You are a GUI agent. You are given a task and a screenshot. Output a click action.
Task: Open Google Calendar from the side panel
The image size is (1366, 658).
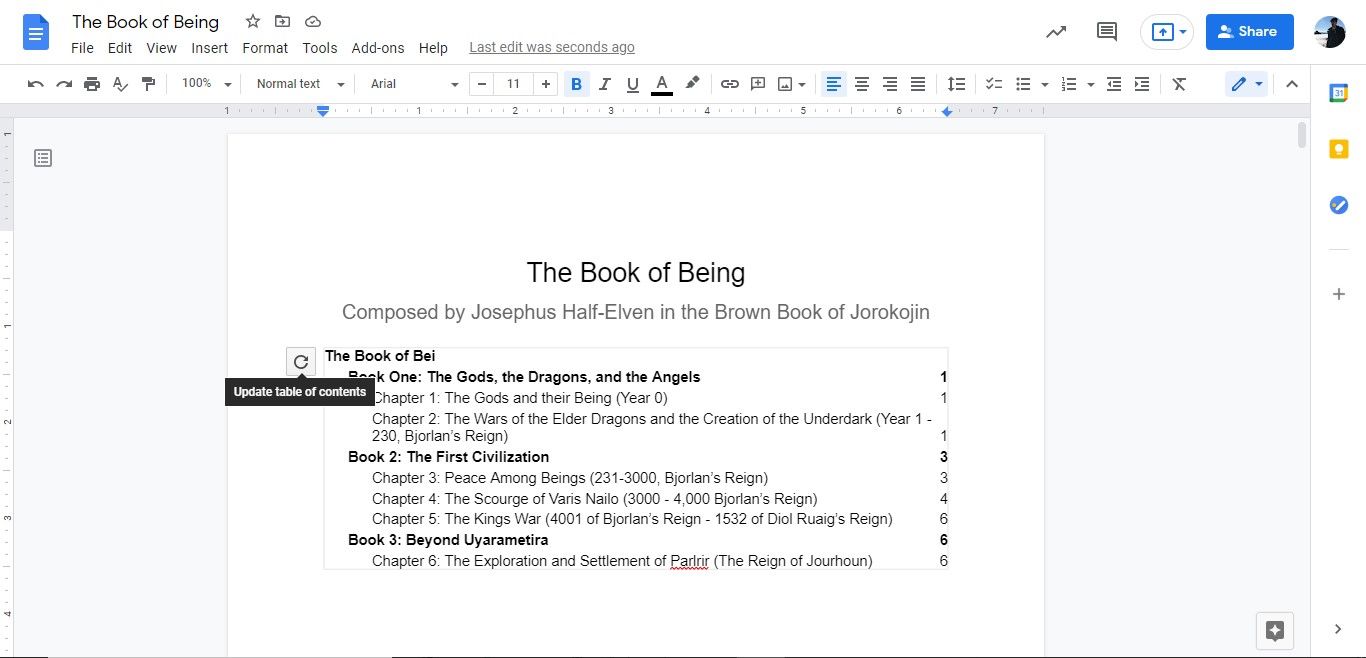point(1339,92)
